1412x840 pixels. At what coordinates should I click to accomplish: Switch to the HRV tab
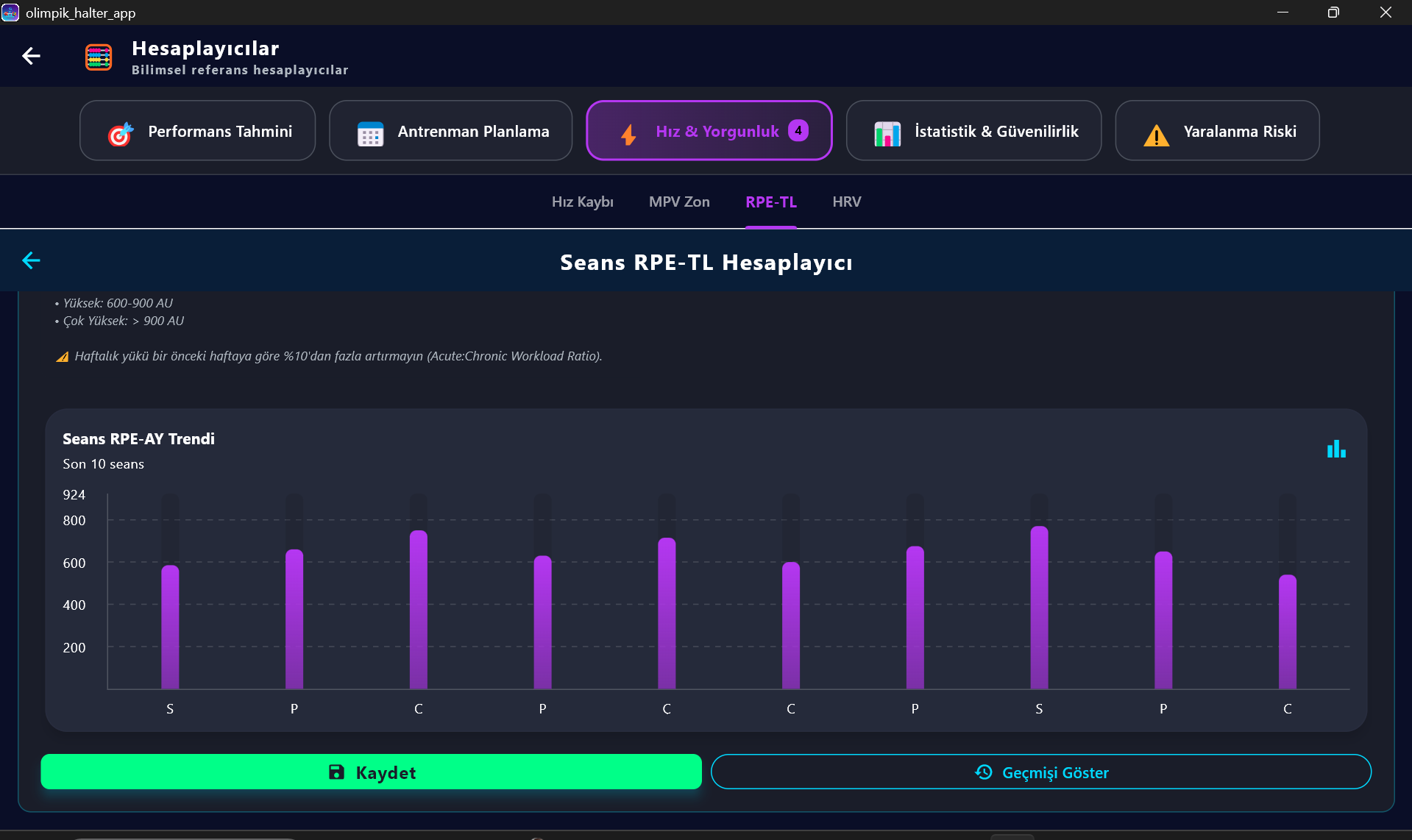coord(846,201)
